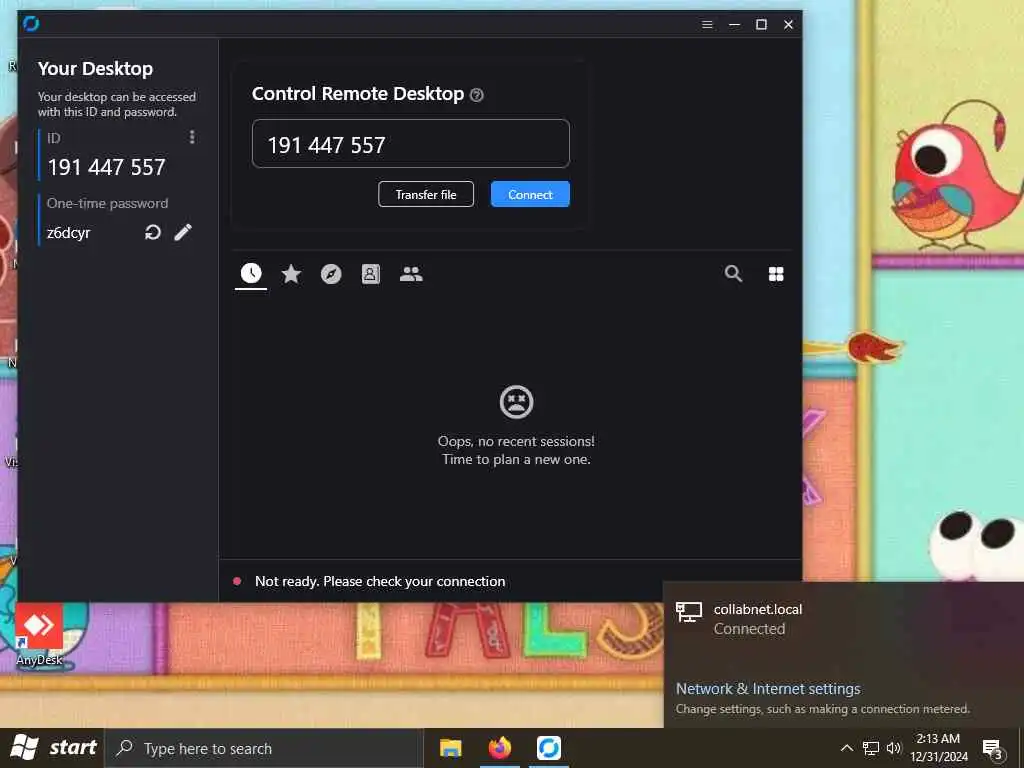Open the ID options three-dot menu
The height and width of the screenshot is (768, 1024).
[x=191, y=137]
